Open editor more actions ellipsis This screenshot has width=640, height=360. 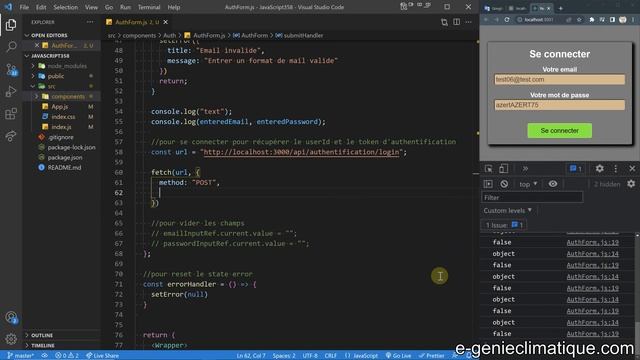click(469, 22)
